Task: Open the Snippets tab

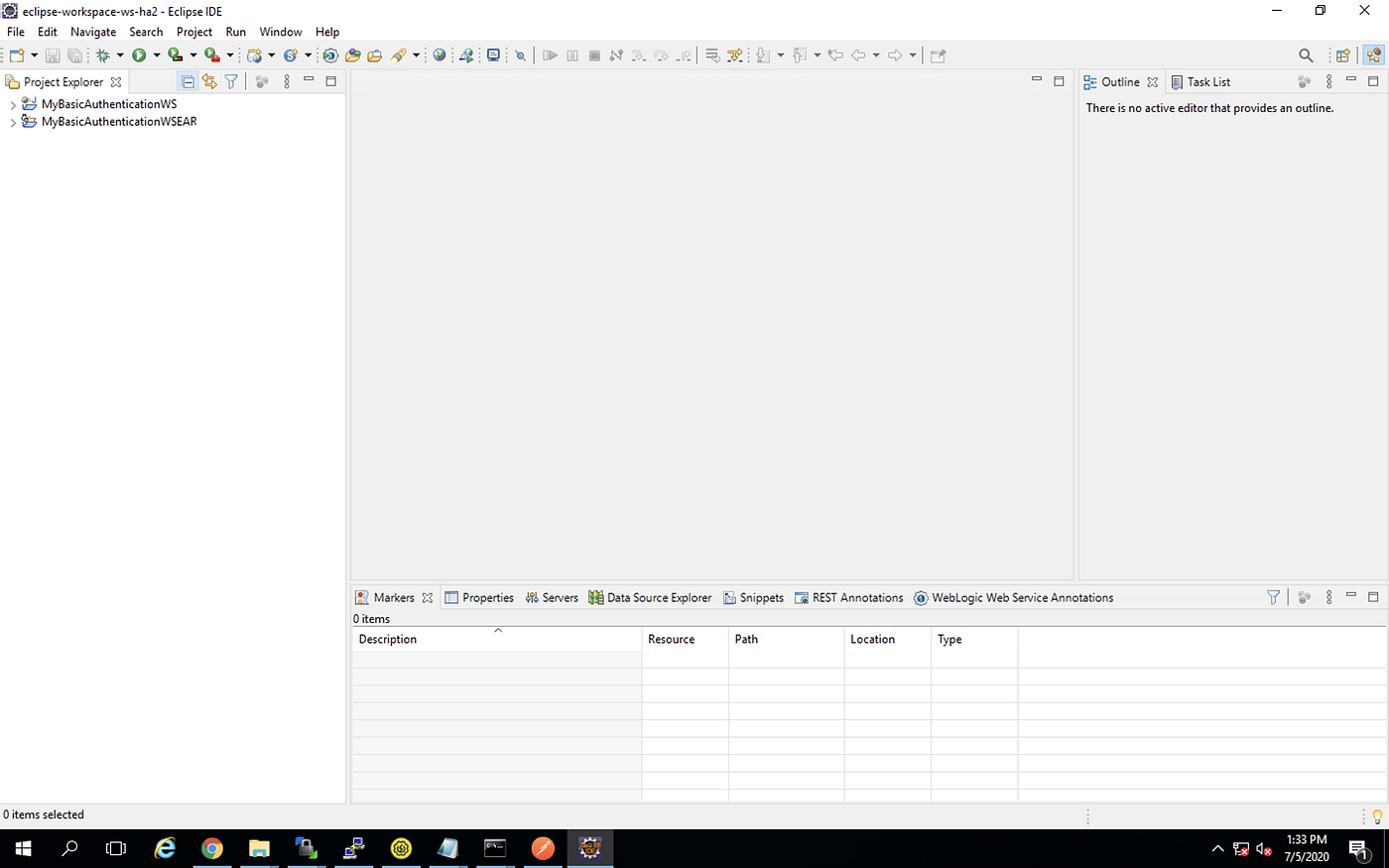Action: tap(753, 598)
